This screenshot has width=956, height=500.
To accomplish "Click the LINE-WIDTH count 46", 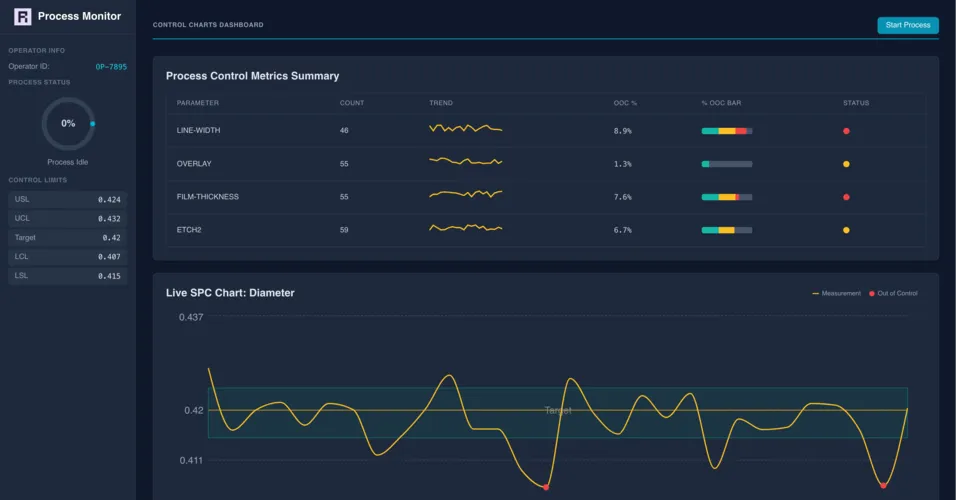I will [344, 130].
